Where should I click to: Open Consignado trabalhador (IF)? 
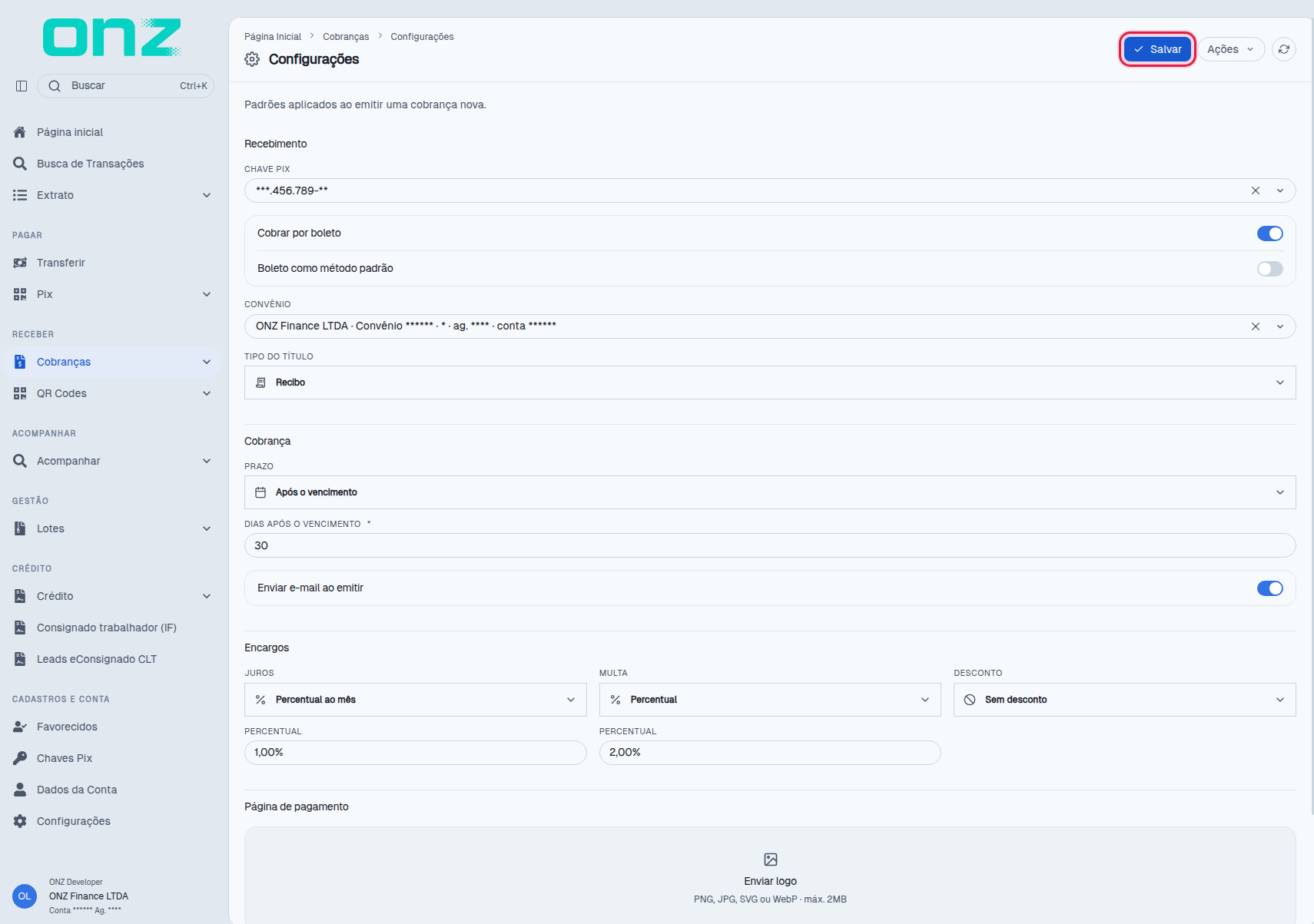112,628
